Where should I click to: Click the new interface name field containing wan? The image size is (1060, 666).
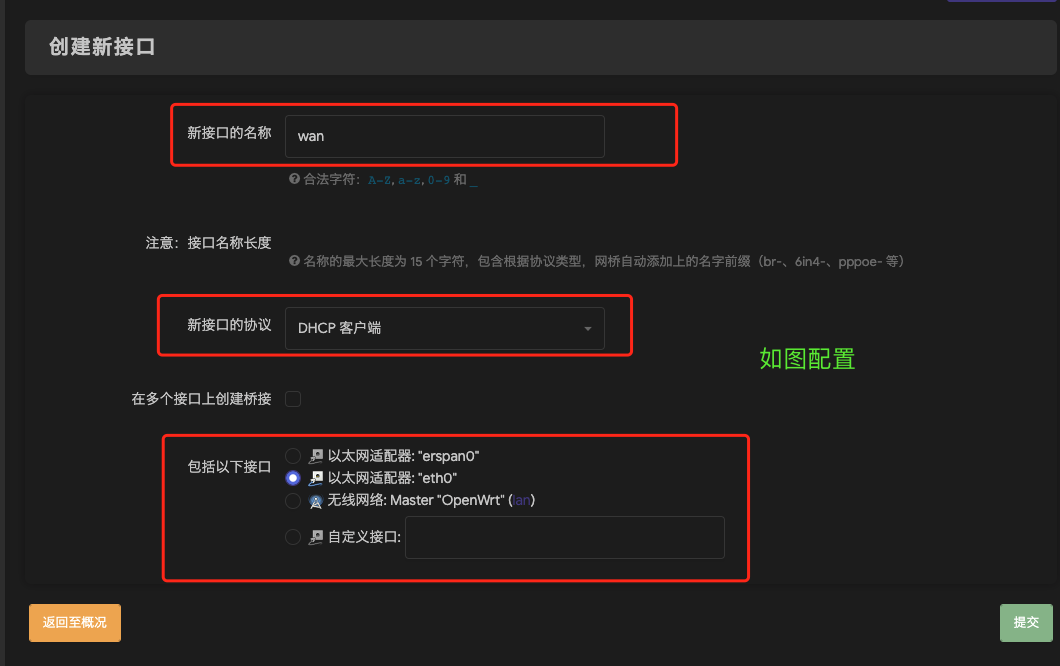[x=445, y=136]
